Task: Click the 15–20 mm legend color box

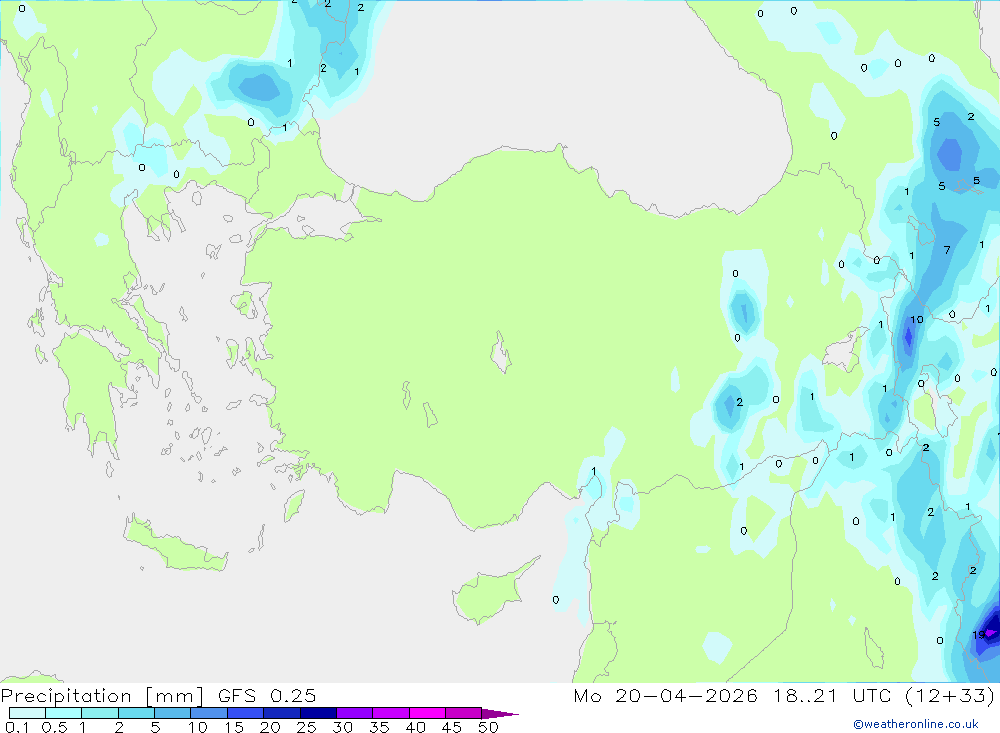Action: click(245, 713)
